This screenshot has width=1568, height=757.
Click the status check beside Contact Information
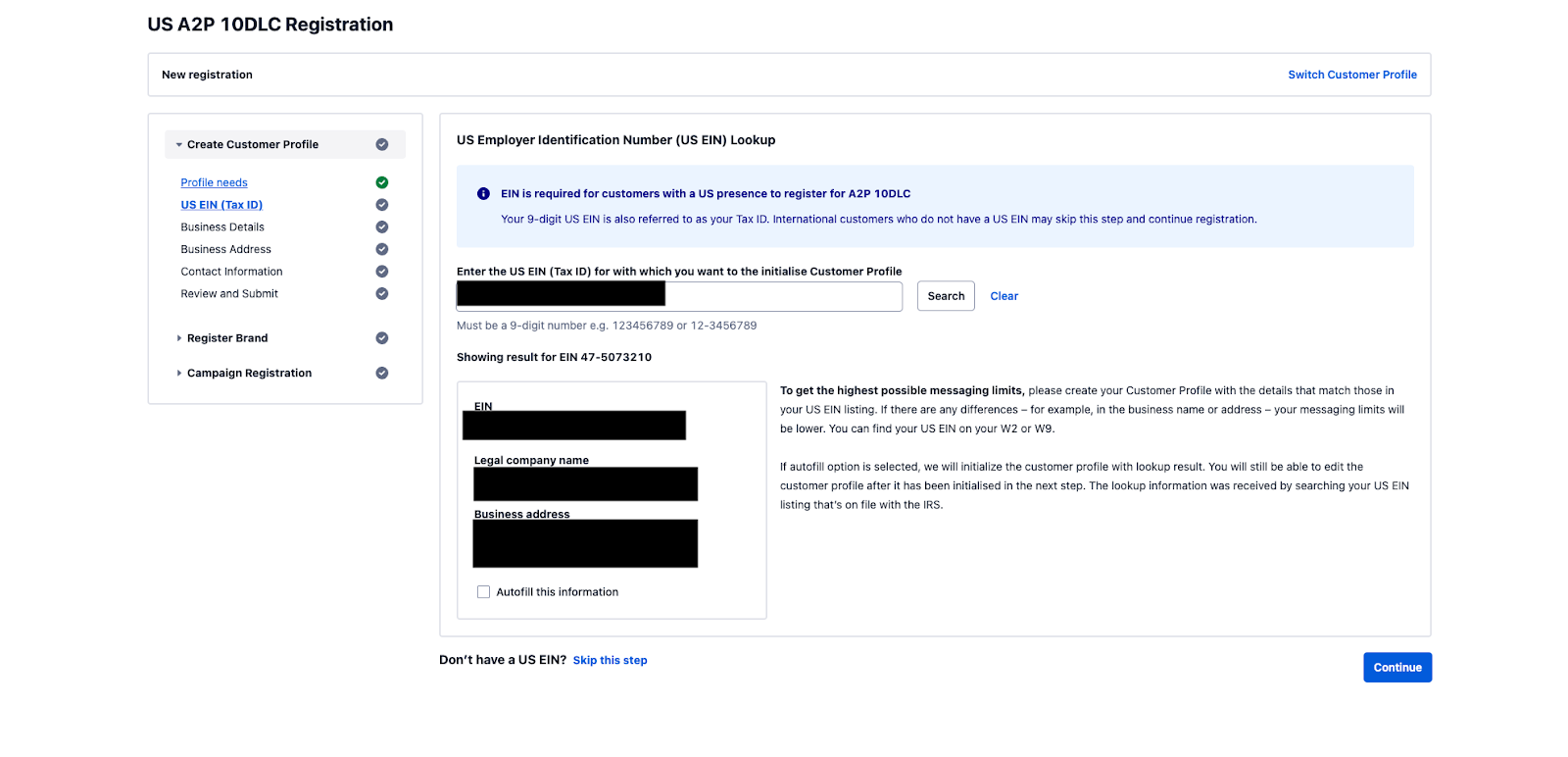382,272
